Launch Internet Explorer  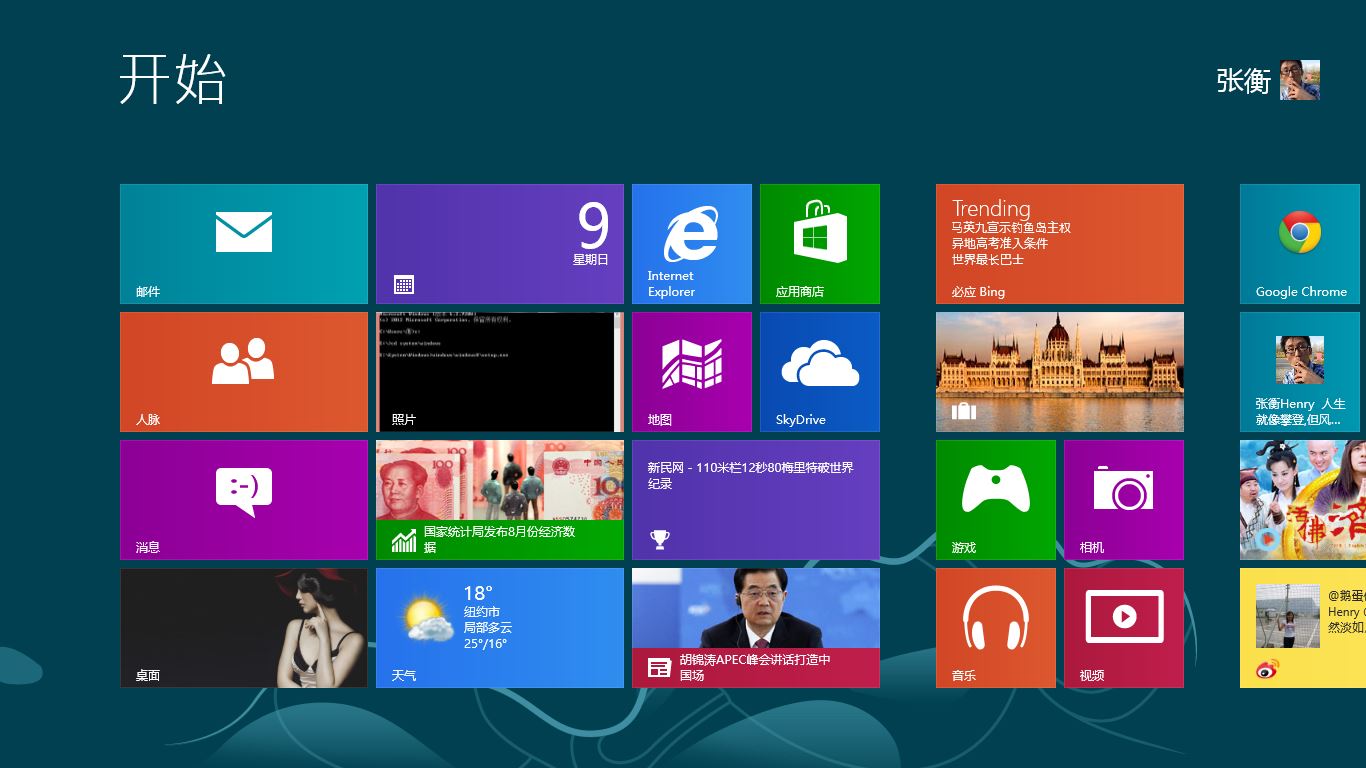pos(691,243)
